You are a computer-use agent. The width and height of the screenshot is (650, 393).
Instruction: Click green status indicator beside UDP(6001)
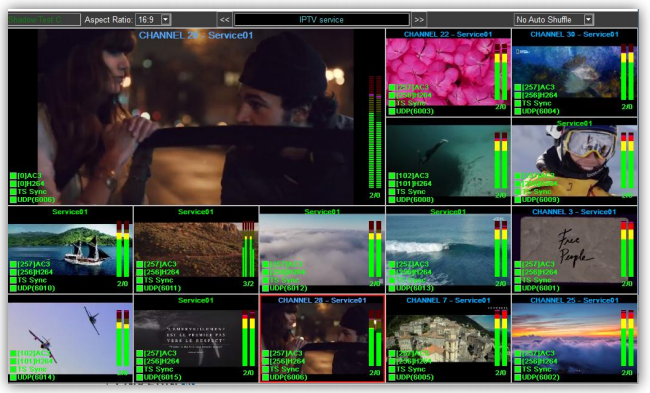[517, 288]
